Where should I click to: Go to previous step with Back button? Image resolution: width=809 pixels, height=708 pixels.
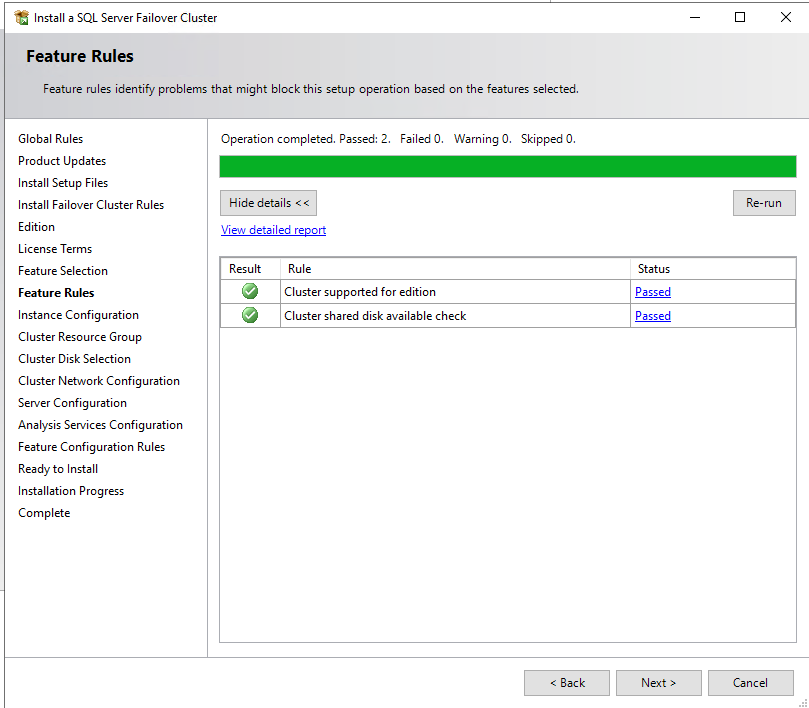click(x=567, y=683)
